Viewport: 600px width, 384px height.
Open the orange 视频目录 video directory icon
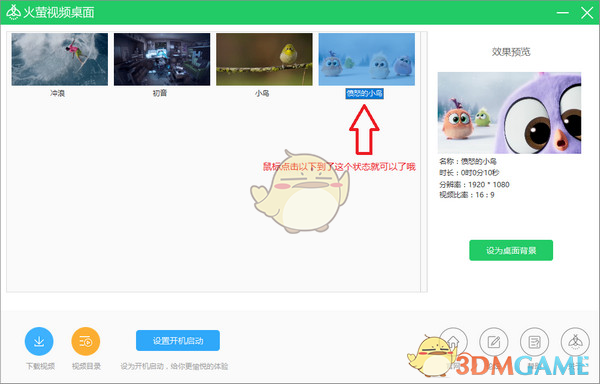coord(86,341)
